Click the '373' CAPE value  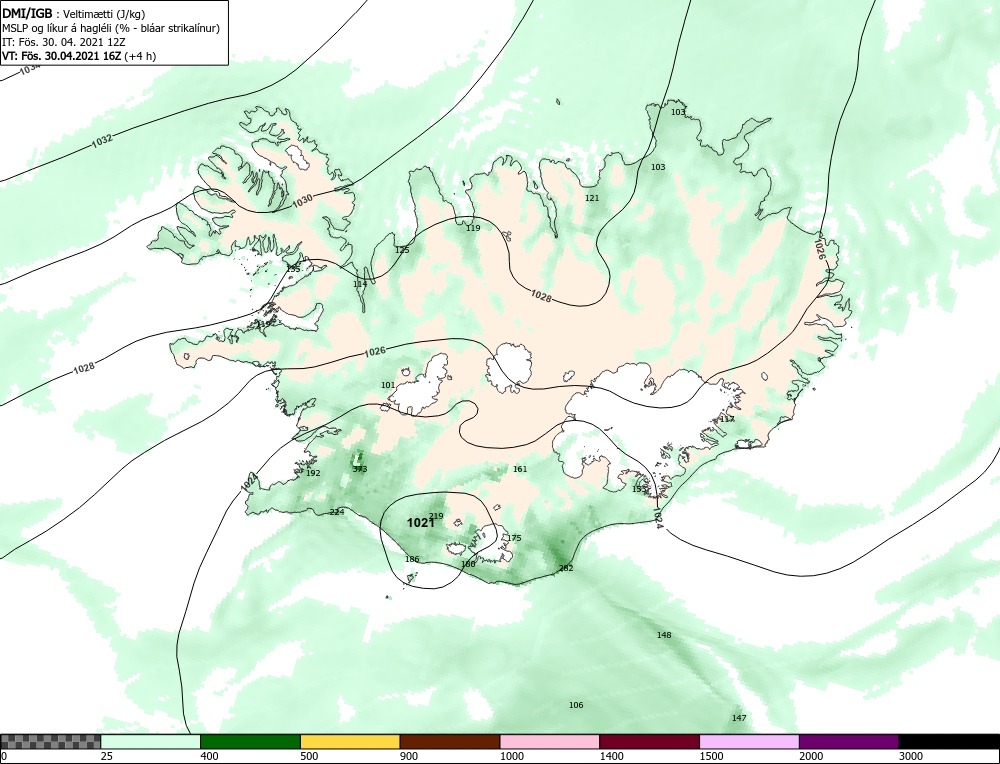[360, 469]
